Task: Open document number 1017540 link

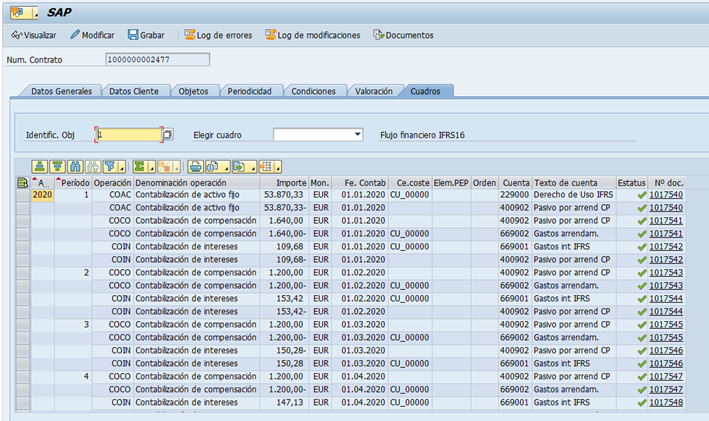Action: [x=666, y=195]
